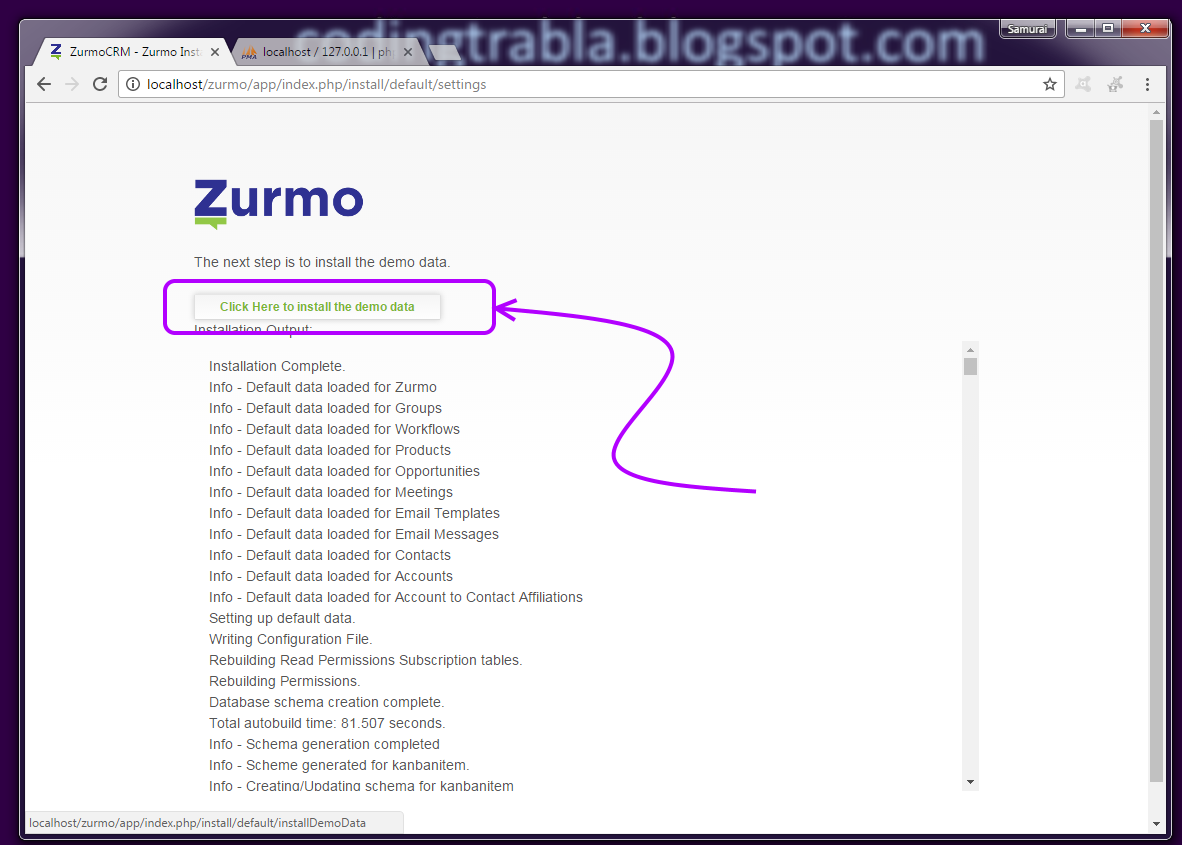Open Chrome's three-dot menu
The height and width of the screenshot is (845, 1182).
(x=1147, y=84)
